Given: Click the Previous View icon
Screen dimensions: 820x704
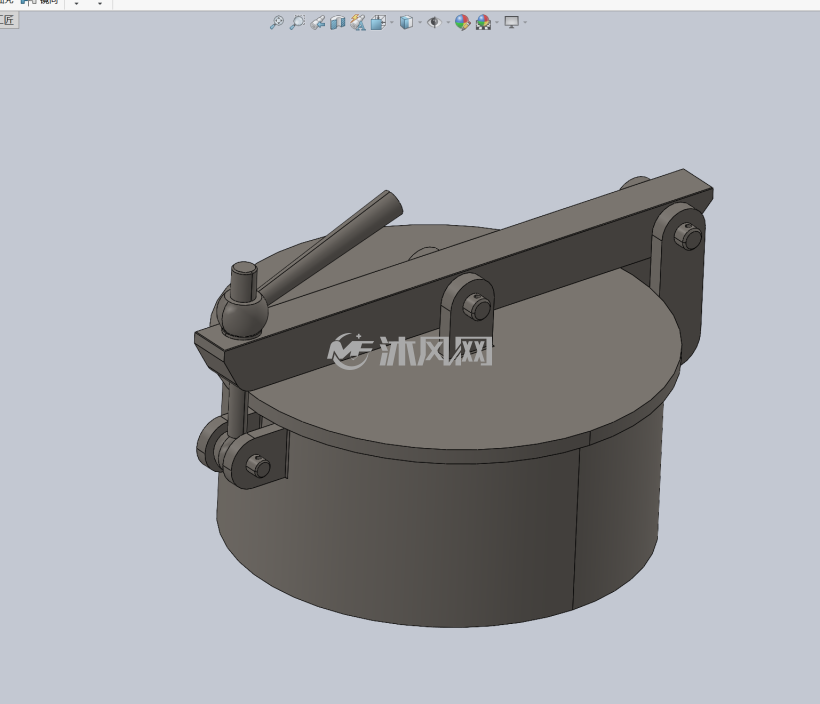Looking at the screenshot, I should tap(317, 22).
